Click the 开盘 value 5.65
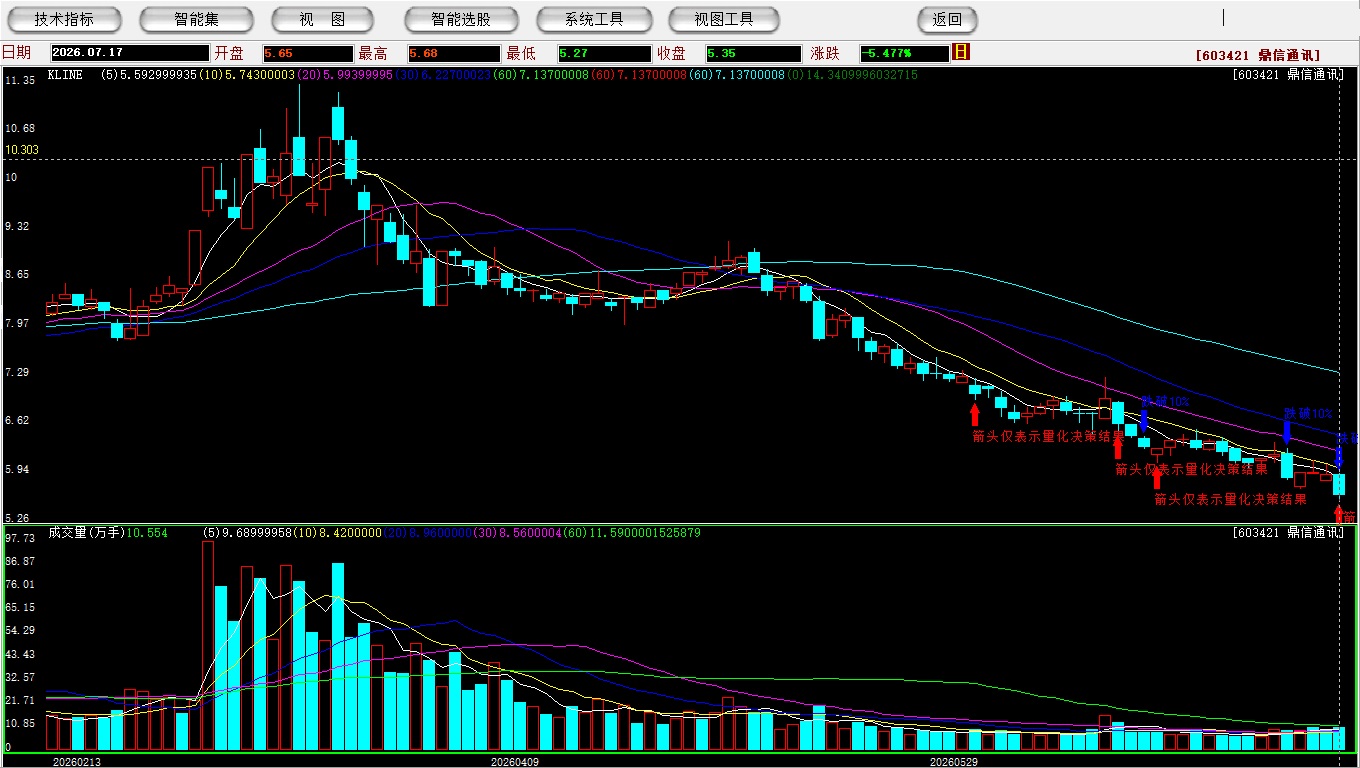 [307, 53]
